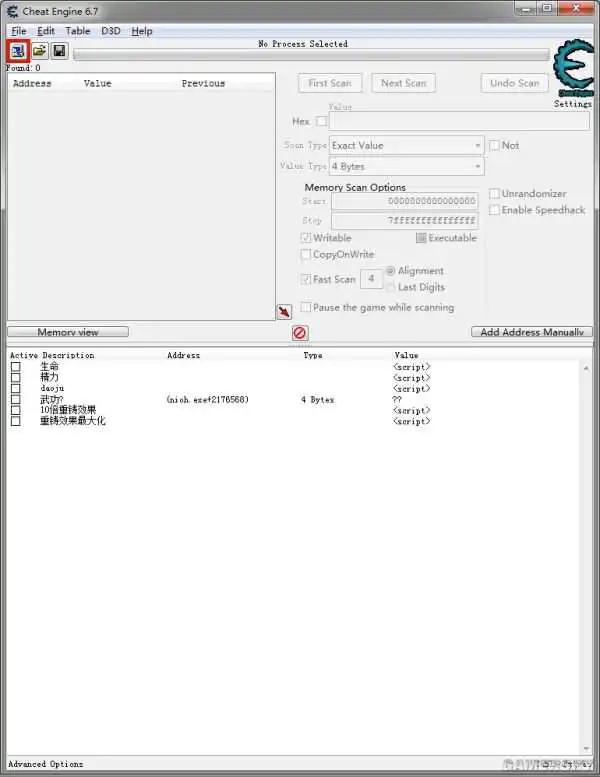Click the scan progress bar
Screen dimensions: 600x777
(x=310, y=55)
